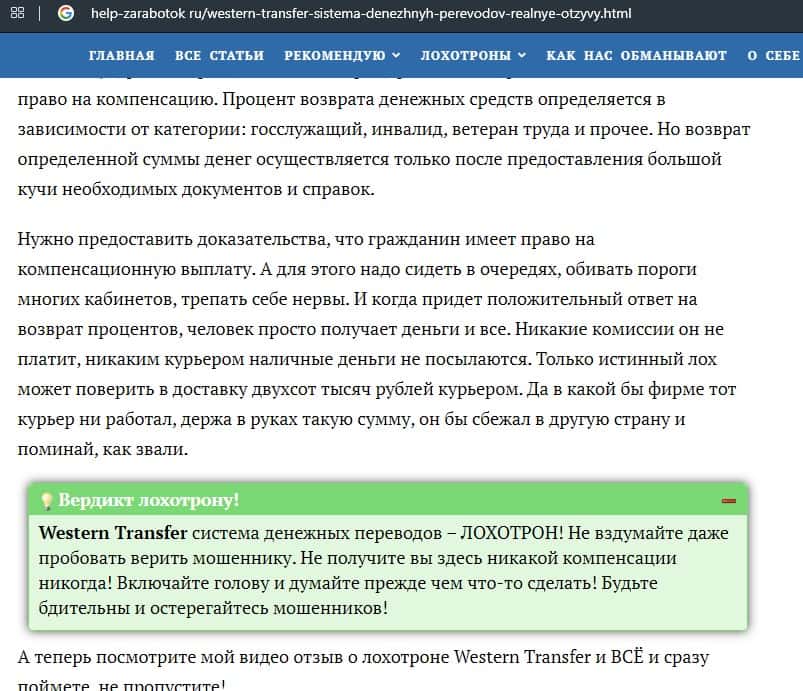Click bold Western Transfer text in verdict
803x691 pixels.
pyautogui.click(x=113, y=533)
